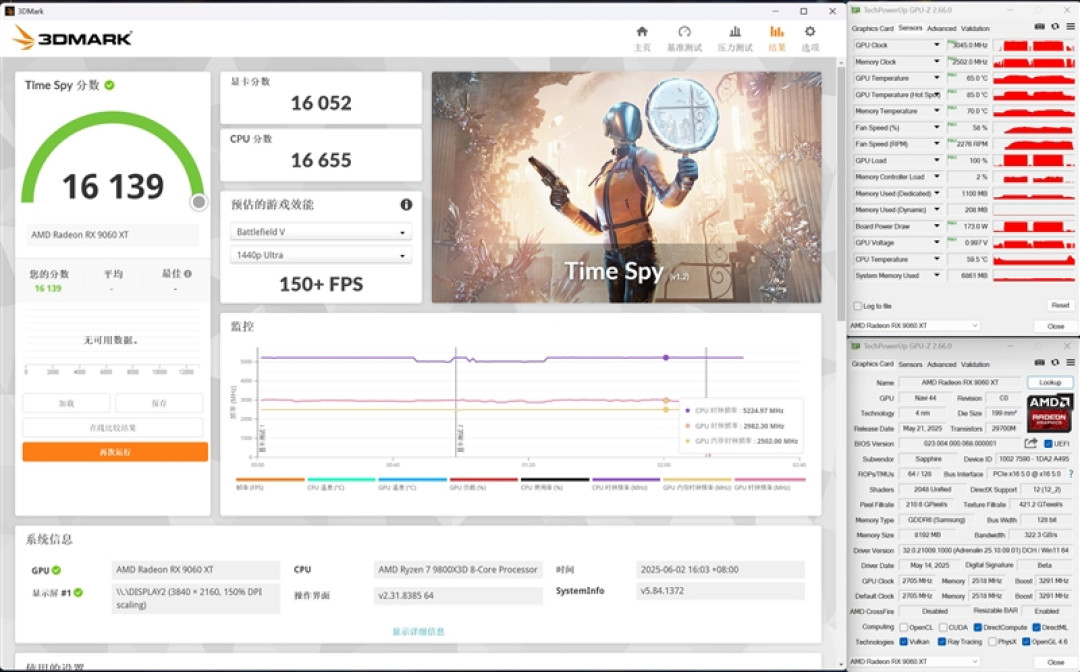Open the Board Power Draw sensor dropdown
1080x672 pixels.
click(x=937, y=226)
